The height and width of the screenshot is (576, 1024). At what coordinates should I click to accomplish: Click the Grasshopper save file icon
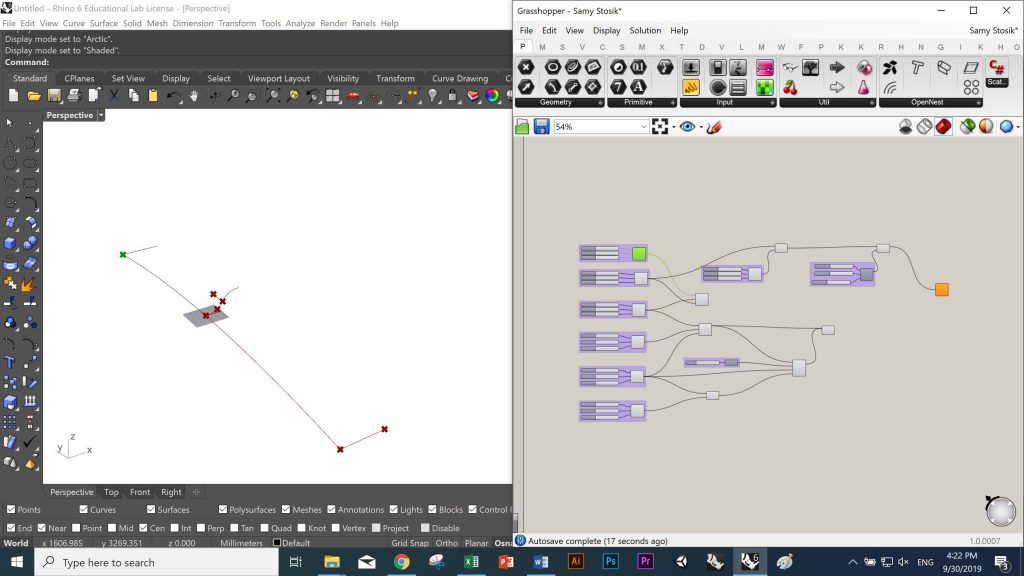(x=541, y=127)
